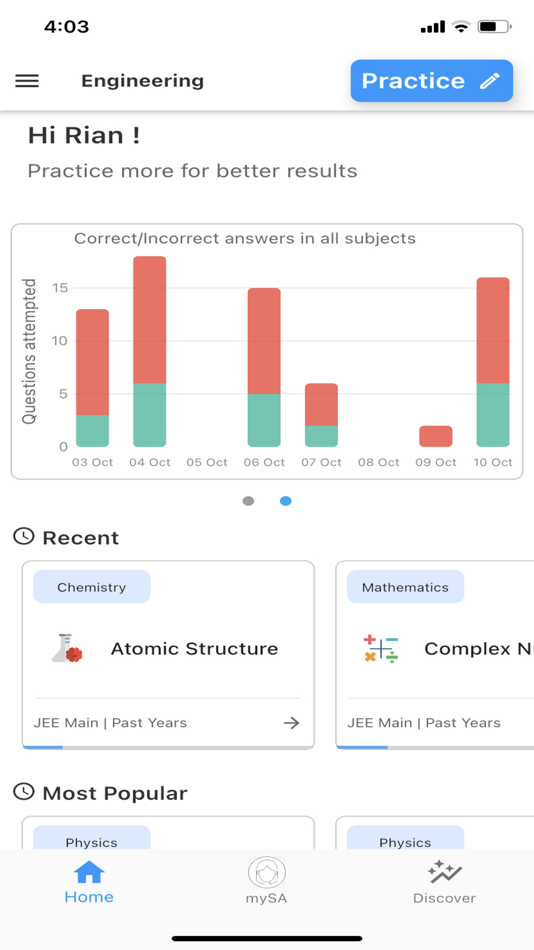The image size is (534, 950).
Task: Go to the Home tab
Action: 89,883
